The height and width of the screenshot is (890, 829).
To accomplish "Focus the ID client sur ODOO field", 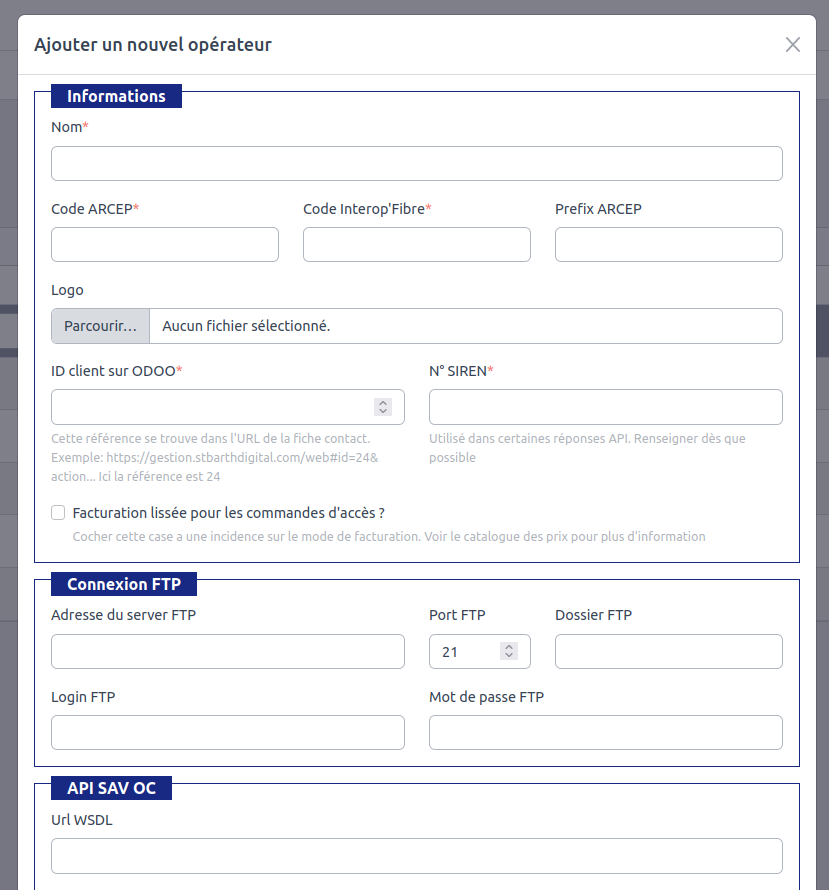I will tap(210, 407).
